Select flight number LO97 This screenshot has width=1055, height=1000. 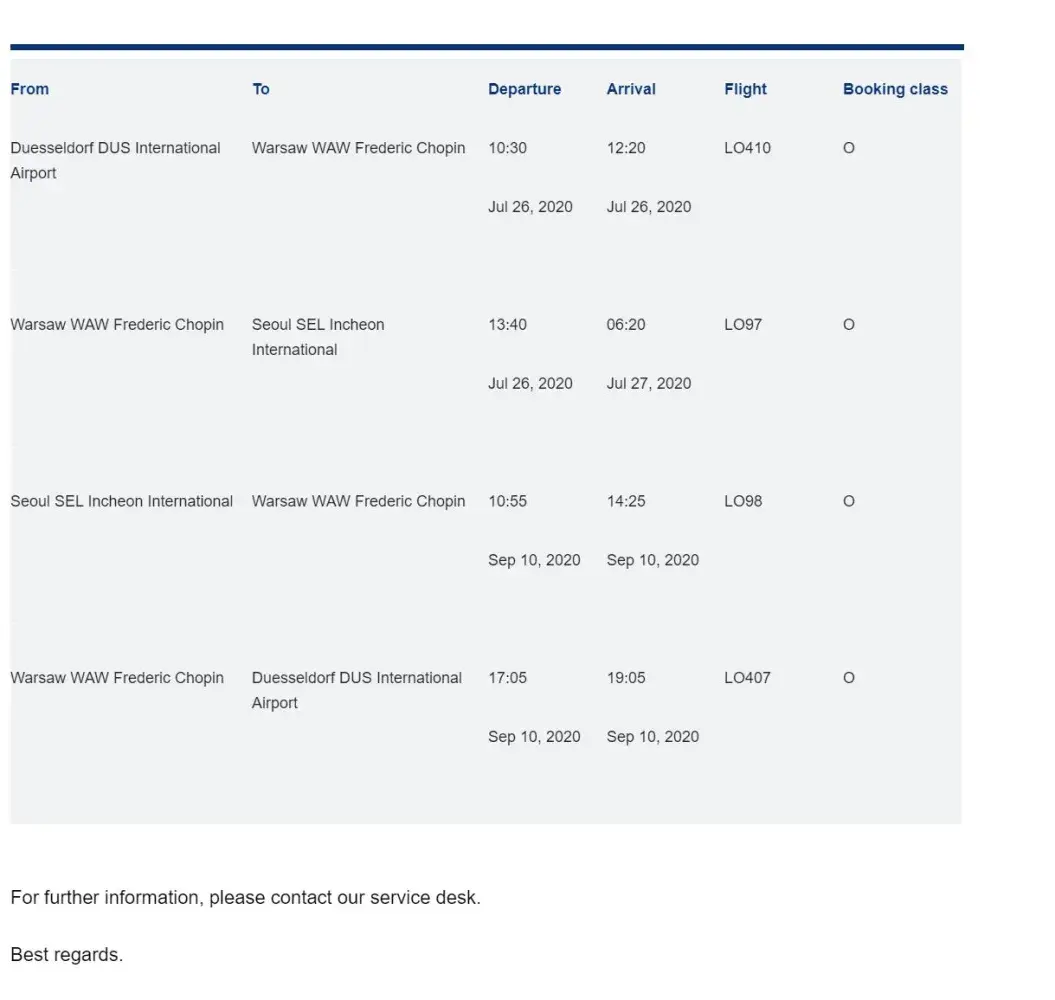point(742,325)
